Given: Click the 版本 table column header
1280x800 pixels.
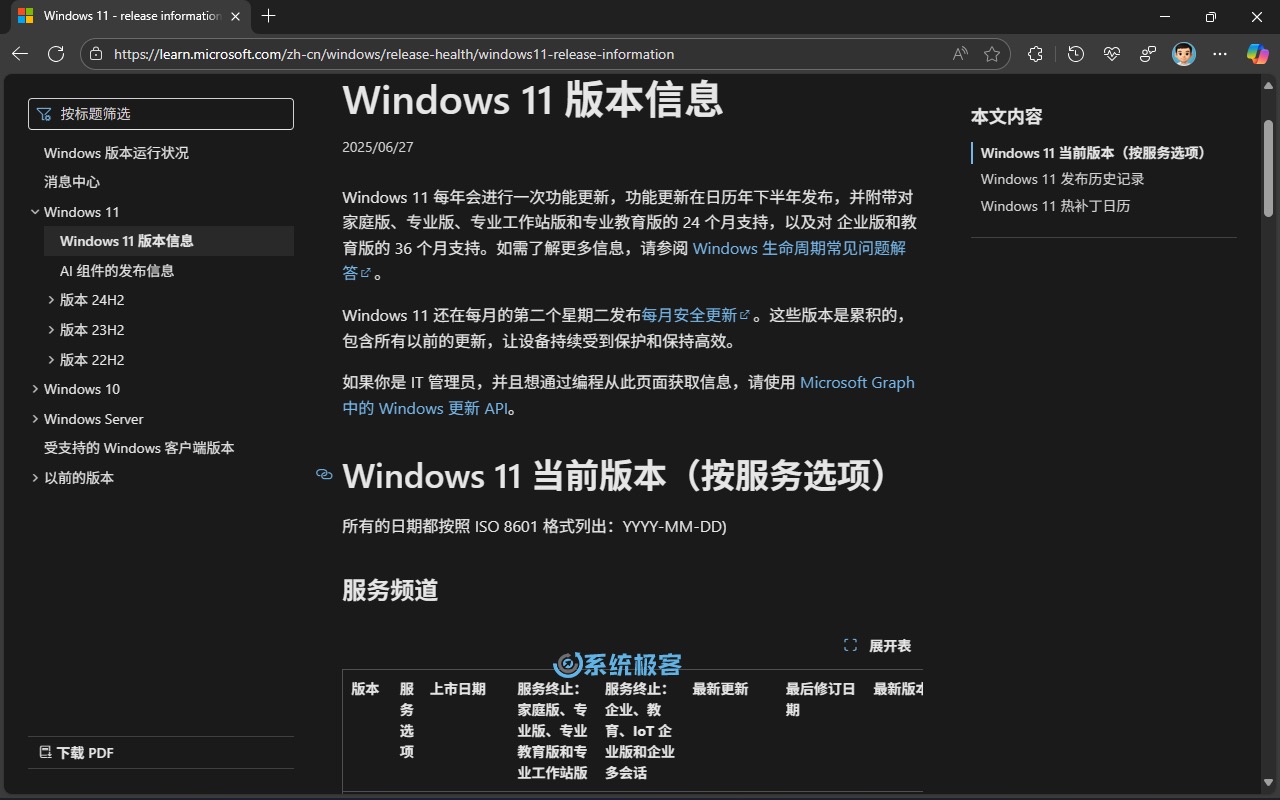Looking at the screenshot, I should coord(365,689).
